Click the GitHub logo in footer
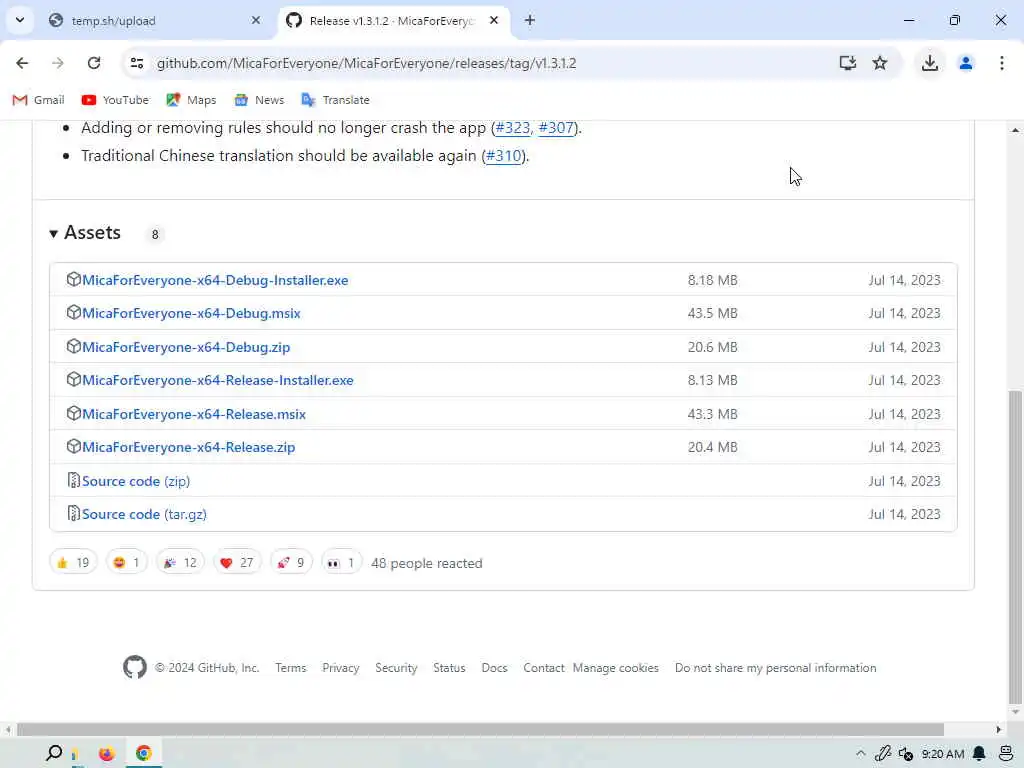 coord(135,667)
